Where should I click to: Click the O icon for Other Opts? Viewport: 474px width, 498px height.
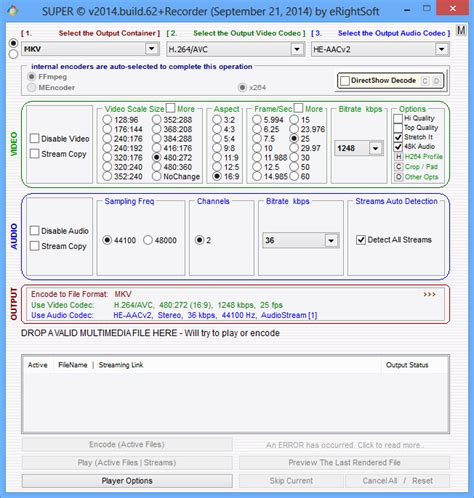pyautogui.click(x=398, y=177)
